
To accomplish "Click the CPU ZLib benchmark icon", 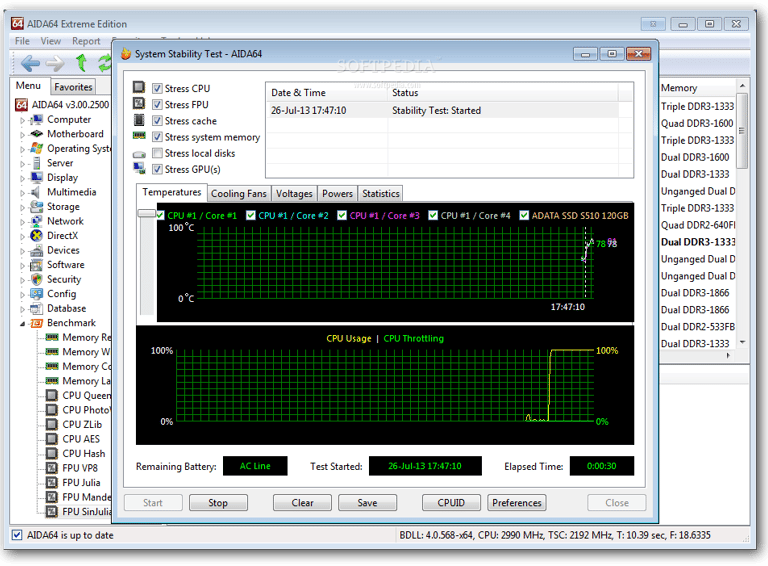I will coord(51,424).
